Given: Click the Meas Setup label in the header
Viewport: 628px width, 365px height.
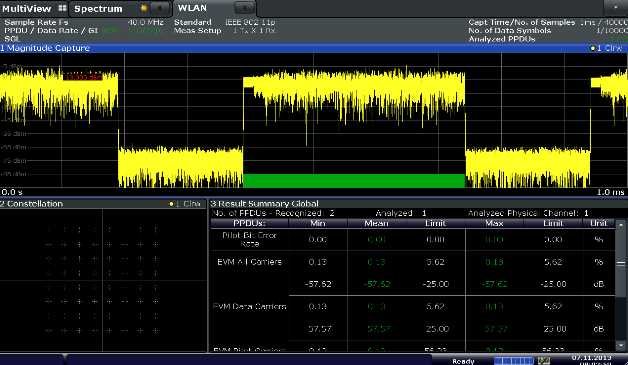Looking at the screenshot, I should click(197, 30).
